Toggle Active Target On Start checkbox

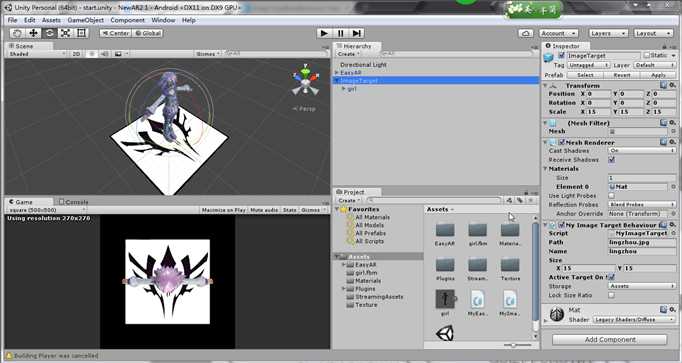click(612, 277)
